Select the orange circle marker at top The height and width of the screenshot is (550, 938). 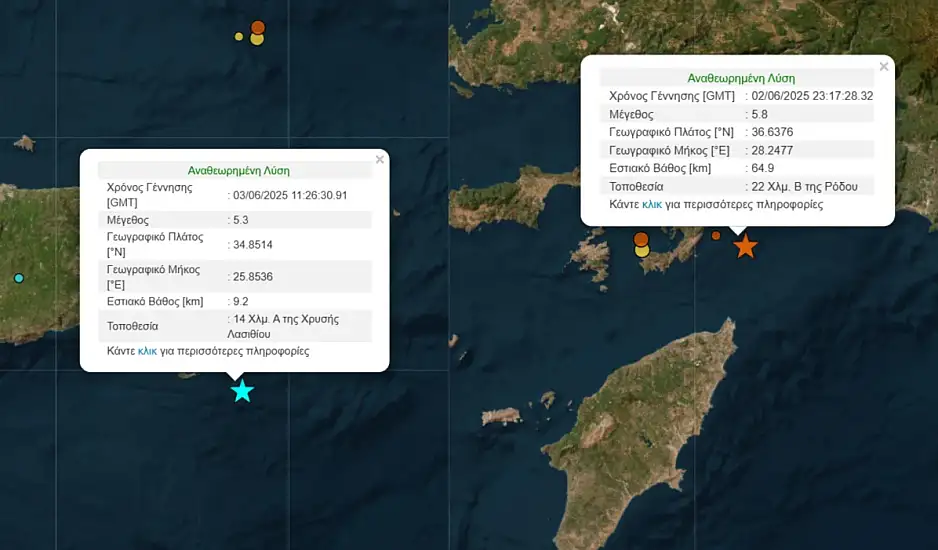pyautogui.click(x=258, y=27)
